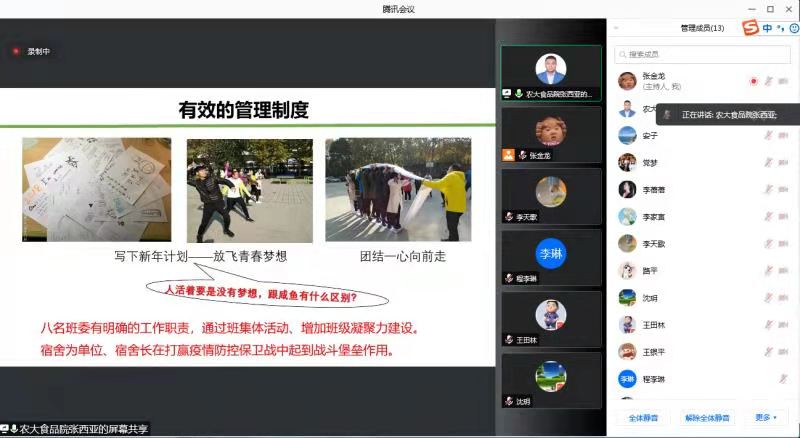Switch the Sogou 中 Chinese language mode

[x=767, y=28]
